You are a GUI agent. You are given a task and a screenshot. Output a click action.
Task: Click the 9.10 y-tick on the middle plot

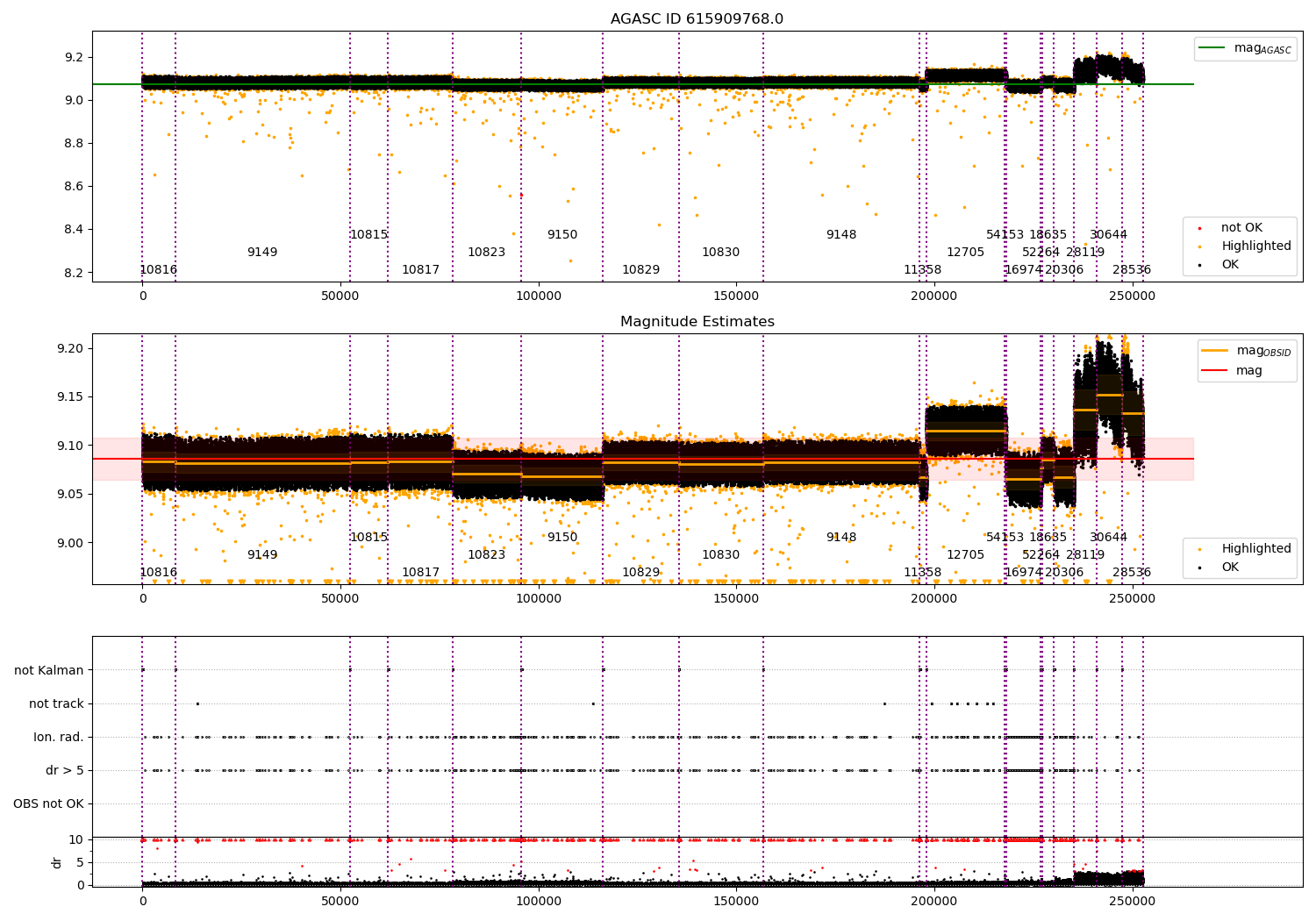(70, 446)
